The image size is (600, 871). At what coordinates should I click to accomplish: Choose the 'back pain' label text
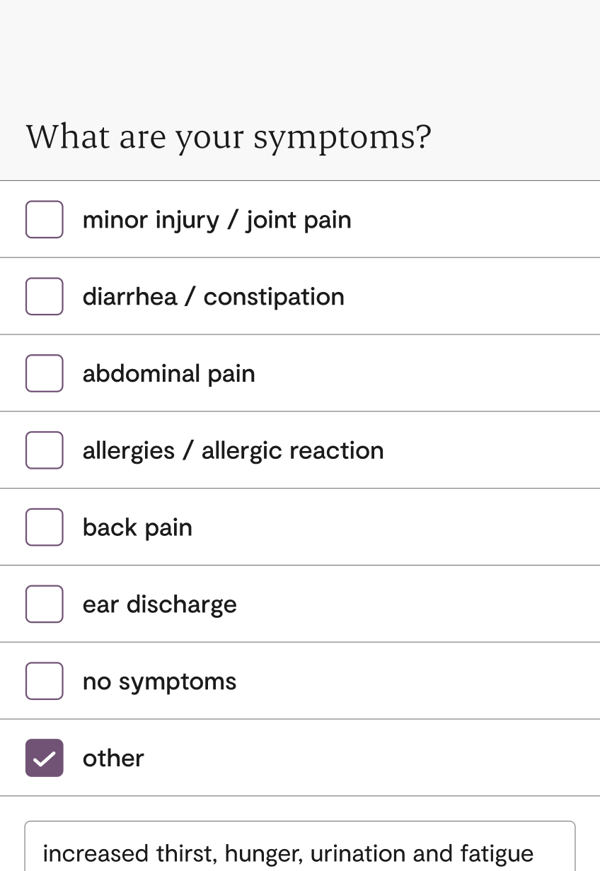pyautogui.click(x=137, y=528)
